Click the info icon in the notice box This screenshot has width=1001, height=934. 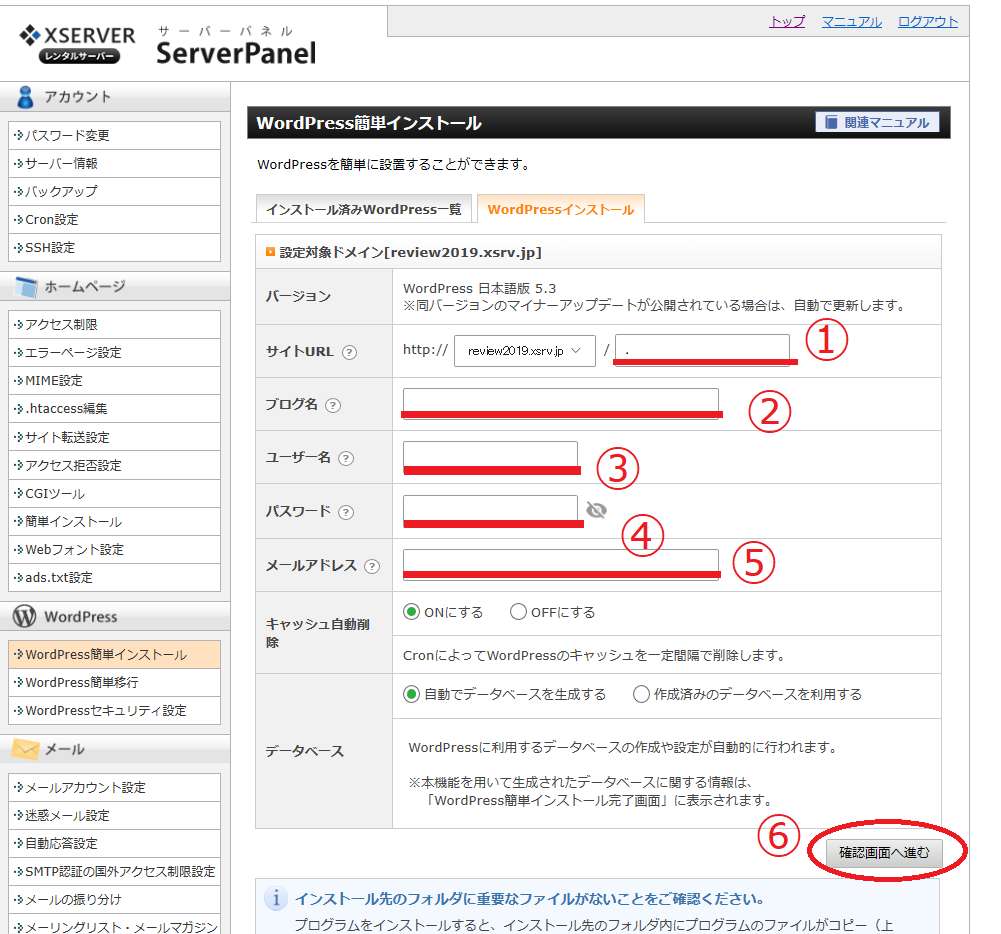coord(276,899)
